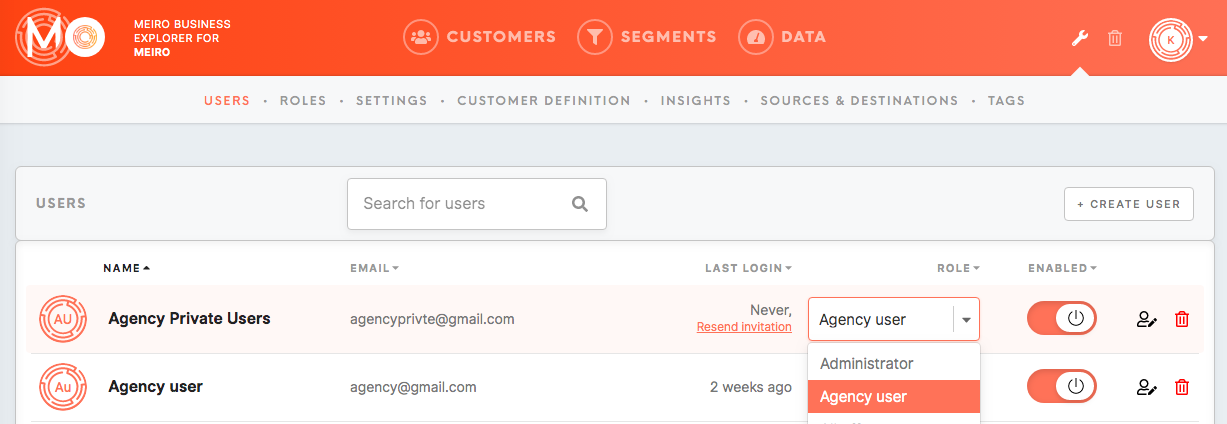Open the Customers section
The height and width of the screenshot is (424, 1227).
point(479,37)
